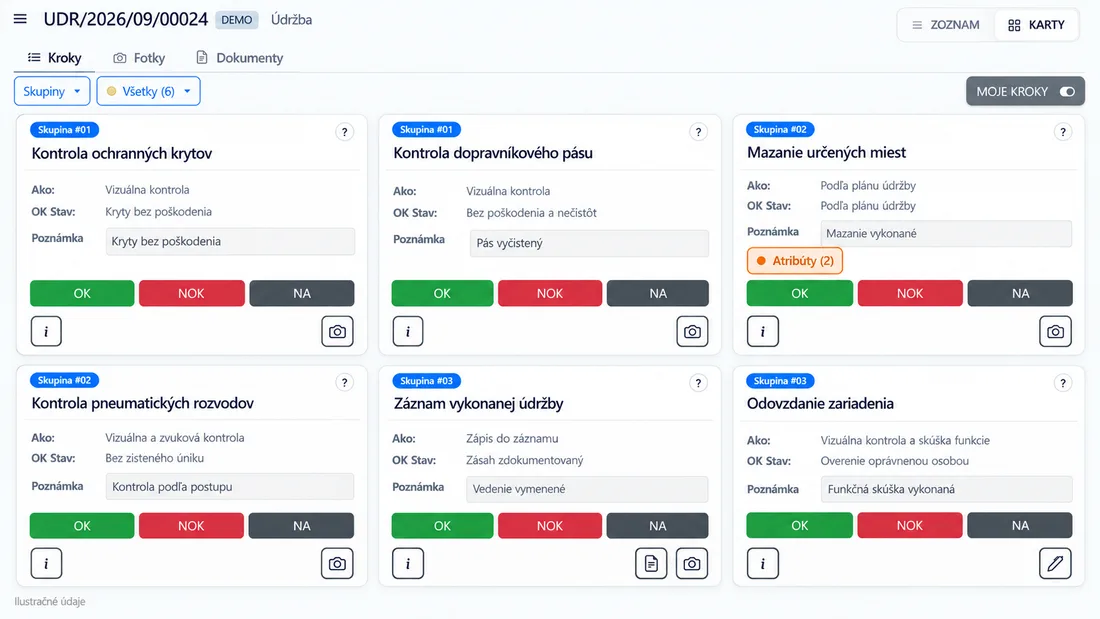Click the Skupina #02 badge above Mazanie určených miest
Viewport: 1100px width, 619px height.
(780, 130)
